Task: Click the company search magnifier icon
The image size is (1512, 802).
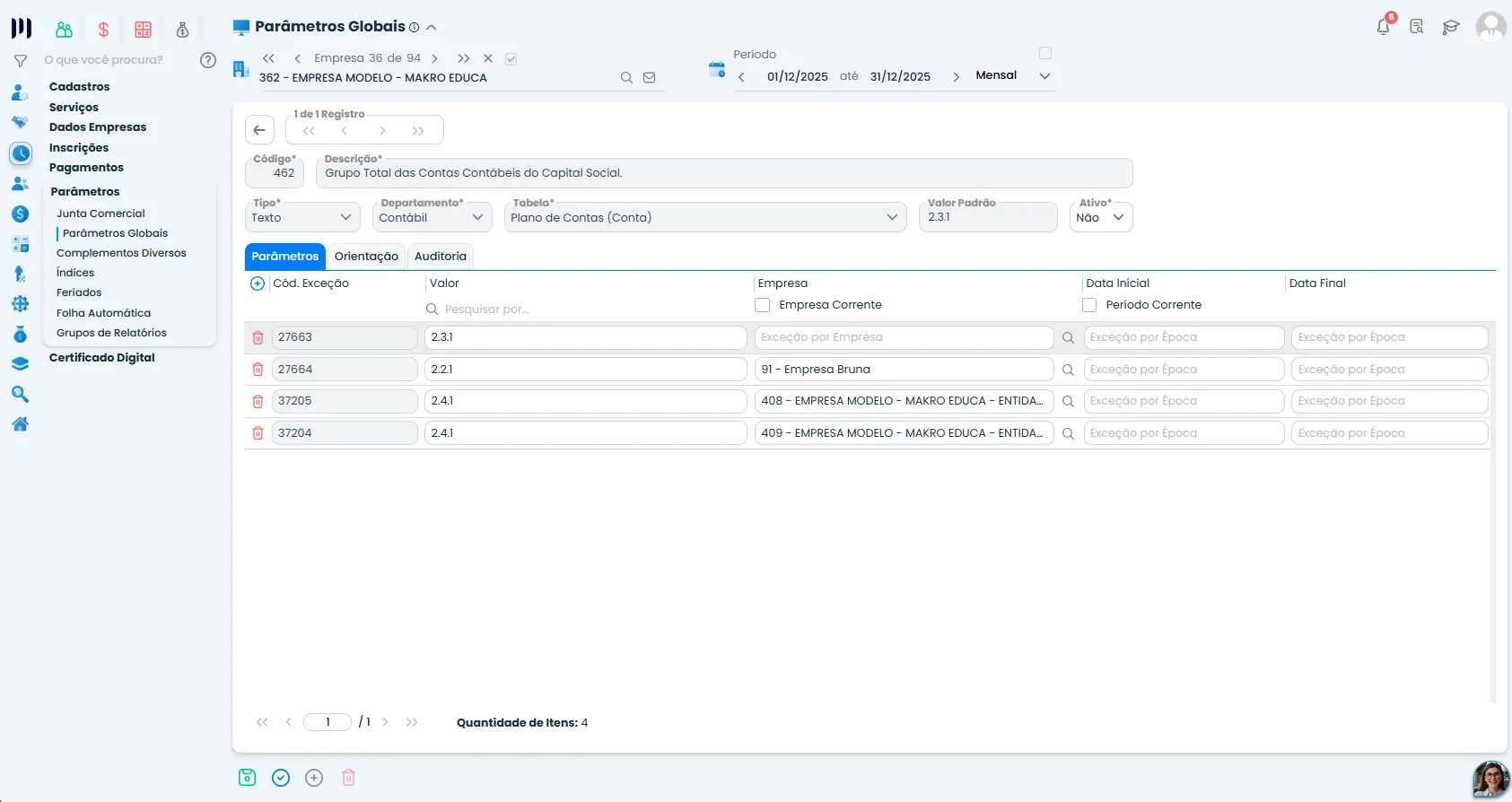Action: (626, 78)
